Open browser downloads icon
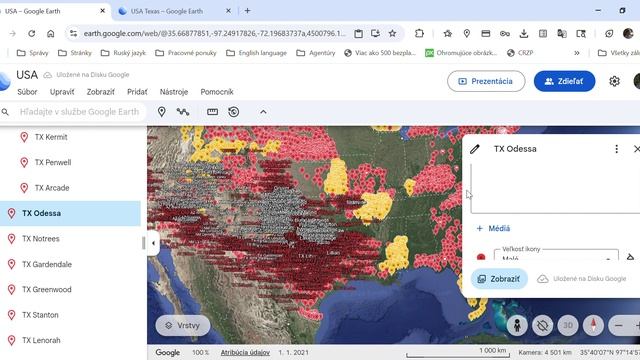640x360 pixels. (524, 33)
